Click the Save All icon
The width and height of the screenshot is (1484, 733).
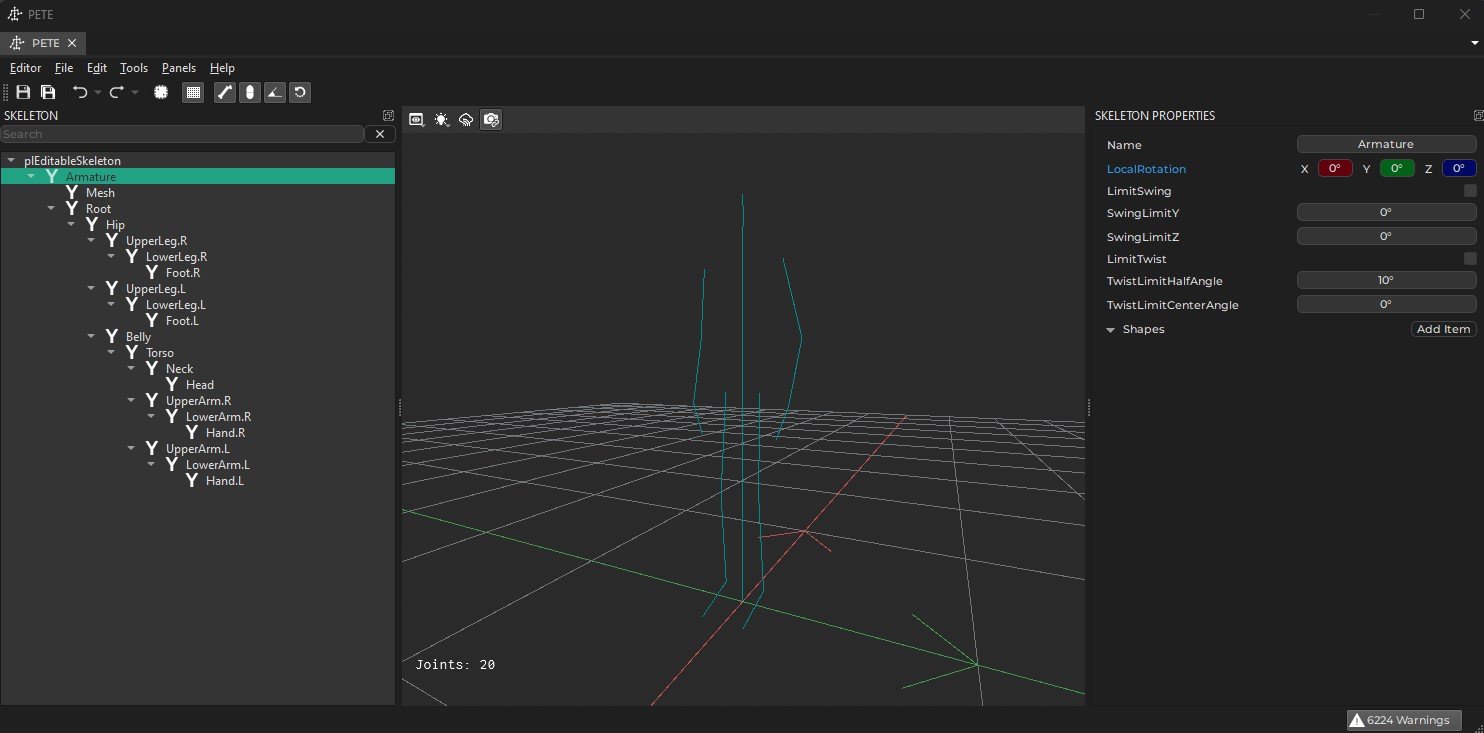tap(47, 92)
